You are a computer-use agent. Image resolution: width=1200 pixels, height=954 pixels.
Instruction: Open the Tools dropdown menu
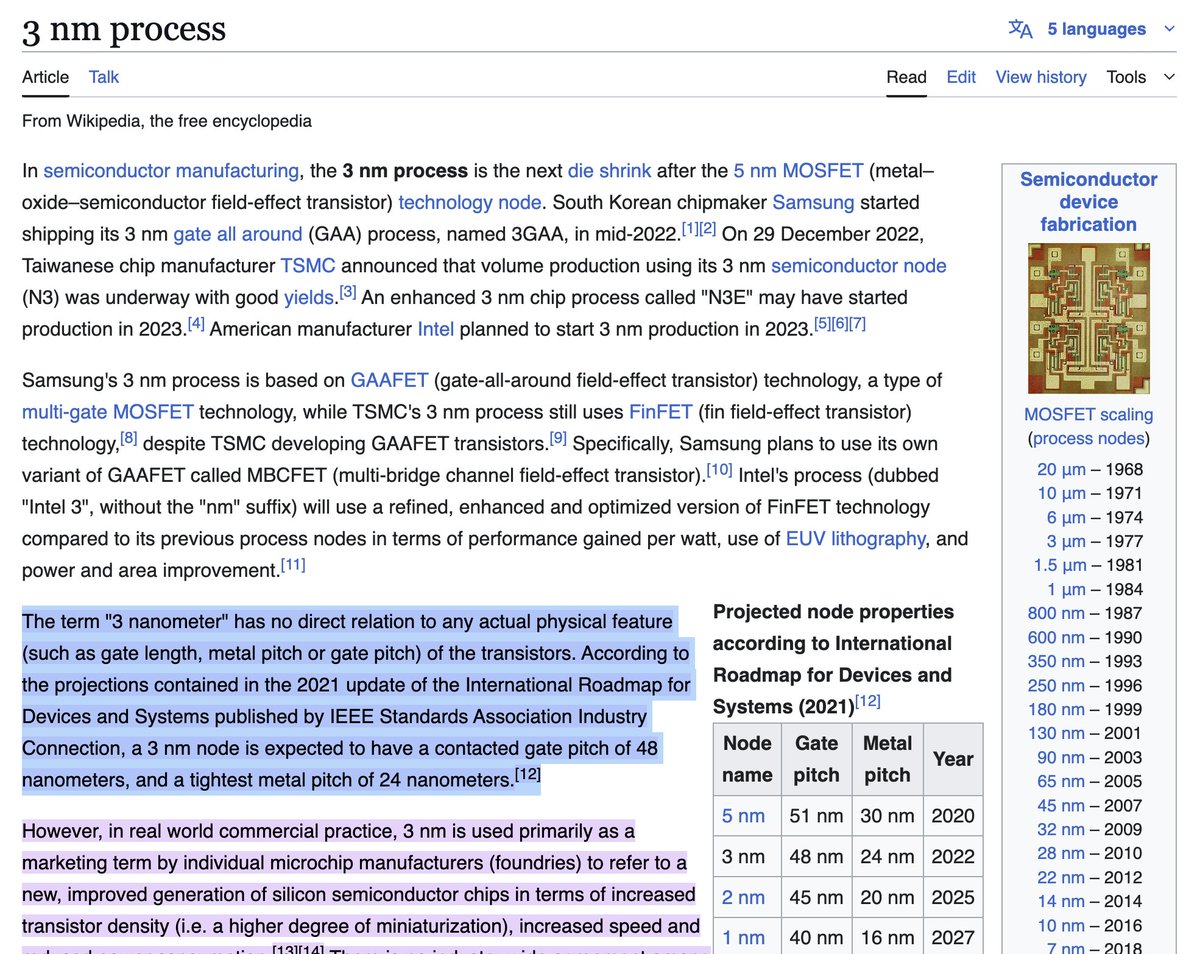[1140, 77]
